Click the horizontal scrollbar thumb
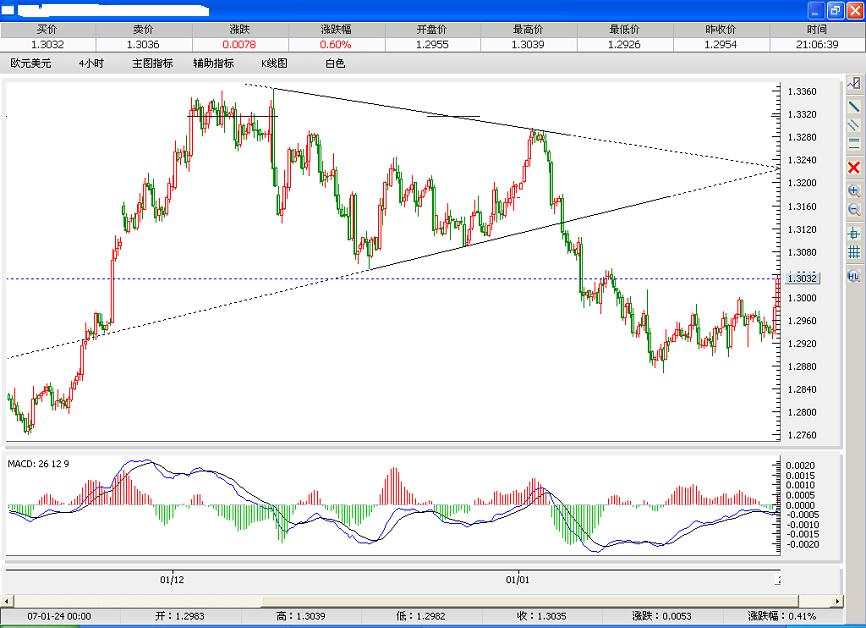This screenshot has width=866, height=628. click(530, 601)
